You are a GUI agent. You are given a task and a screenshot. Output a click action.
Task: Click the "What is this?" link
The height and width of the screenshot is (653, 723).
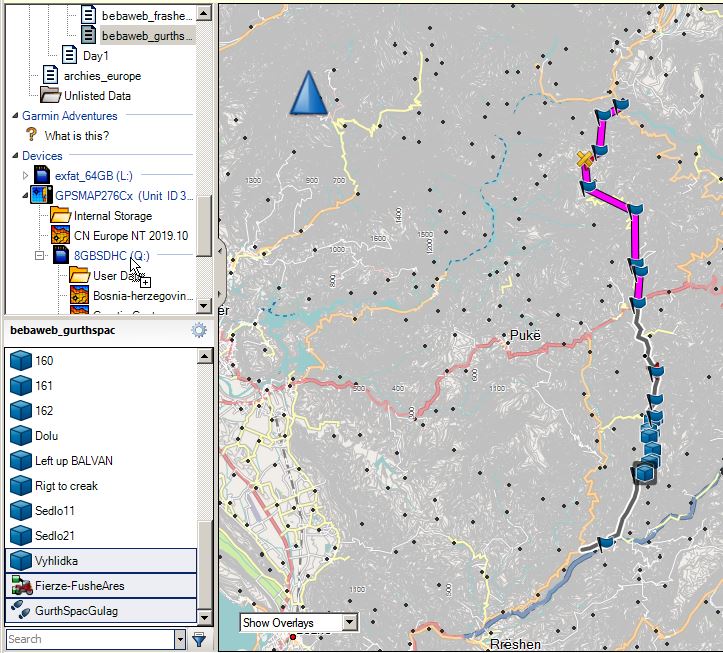(x=76, y=136)
